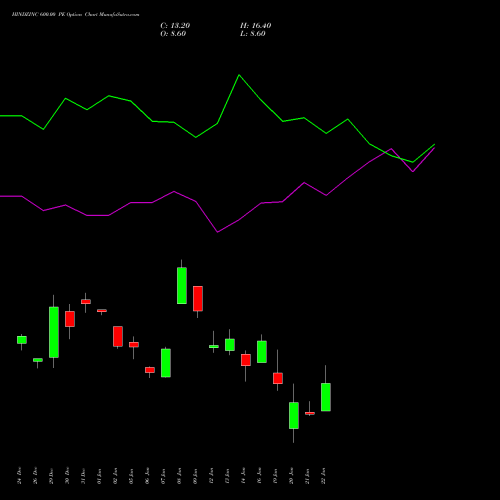The image size is (500, 500).
Task: Click the 01 Jan date label
Action: 99,476
